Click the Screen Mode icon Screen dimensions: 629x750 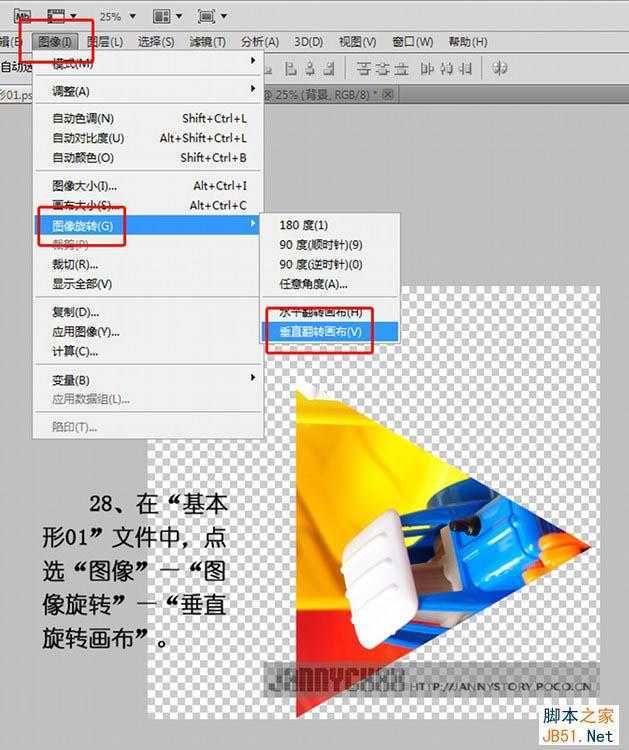(206, 17)
